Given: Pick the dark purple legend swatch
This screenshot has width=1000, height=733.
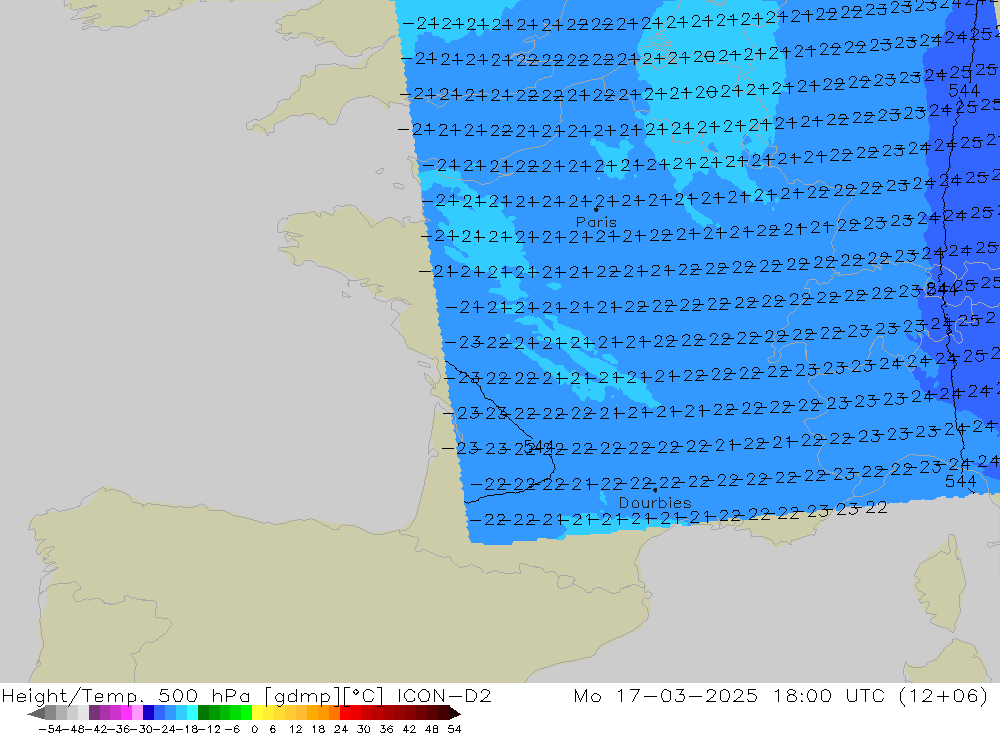Looking at the screenshot, I should [94, 713].
